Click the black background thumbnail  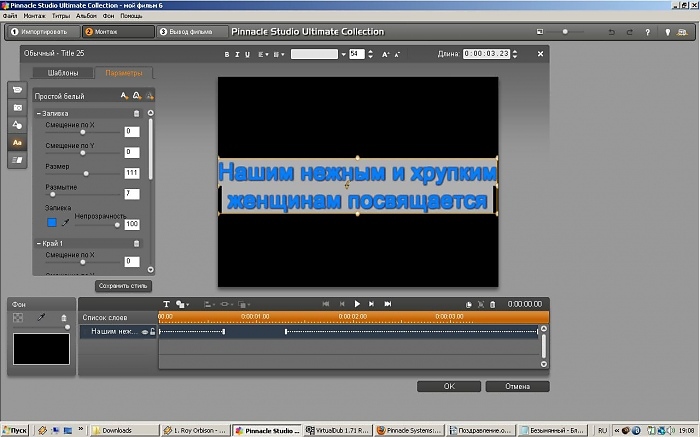pos(42,349)
